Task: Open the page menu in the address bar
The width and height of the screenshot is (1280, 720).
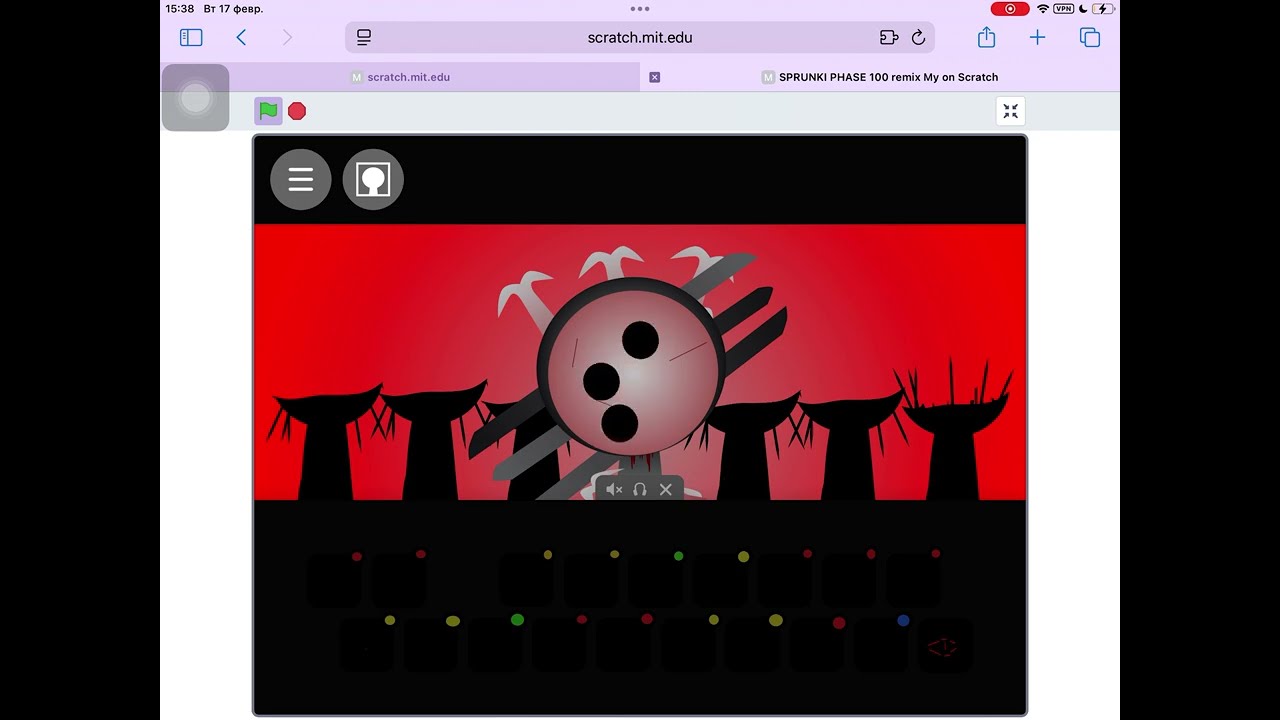Action: (x=364, y=37)
